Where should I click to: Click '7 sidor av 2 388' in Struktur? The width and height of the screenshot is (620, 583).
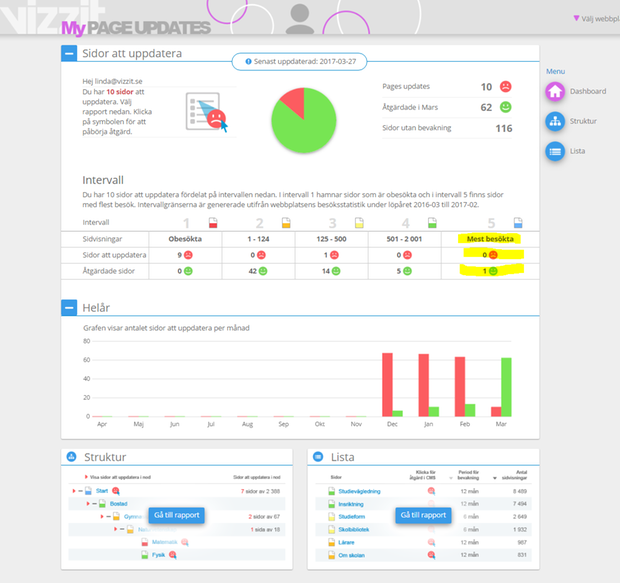[260, 491]
